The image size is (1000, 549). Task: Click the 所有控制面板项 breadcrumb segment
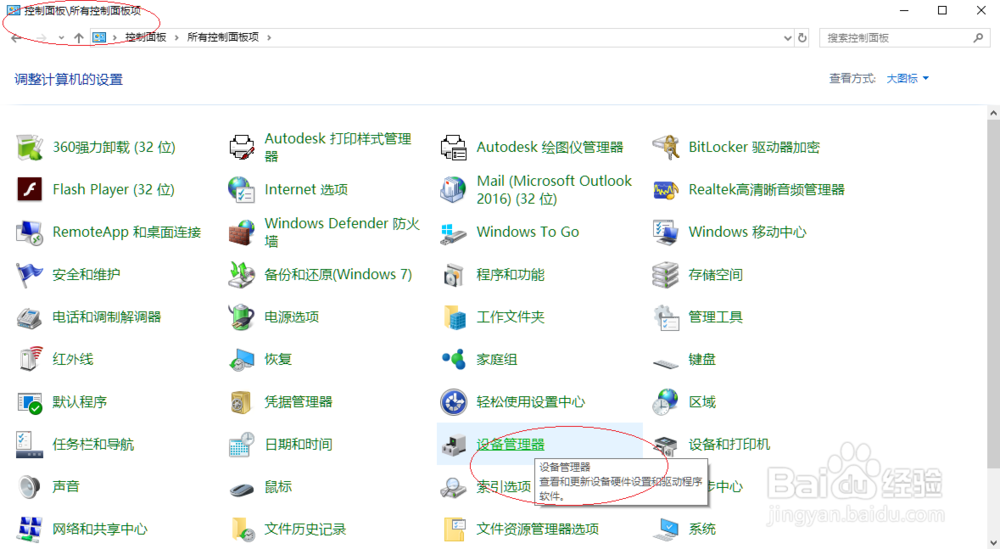tap(223, 38)
